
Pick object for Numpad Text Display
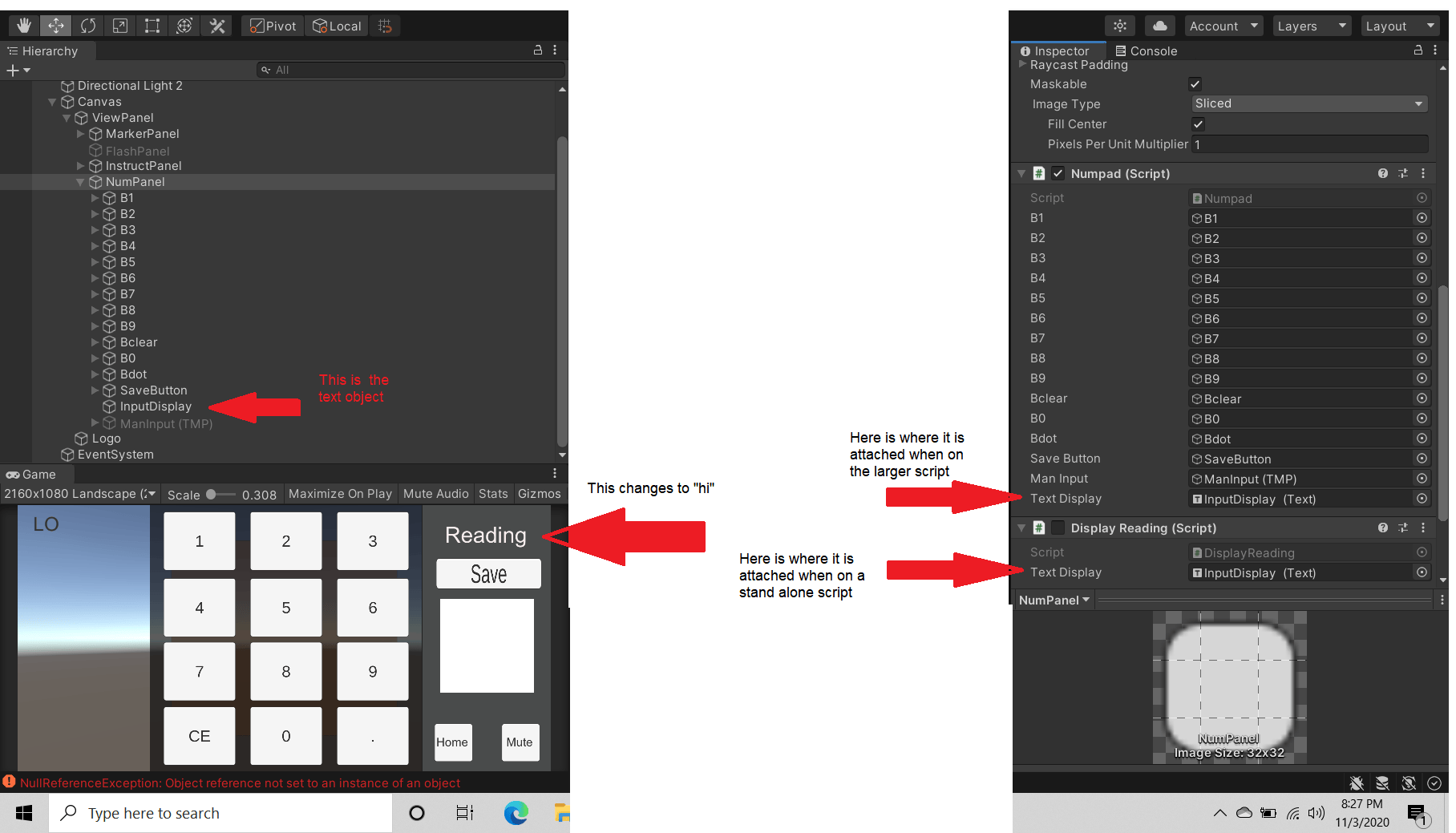point(1422,499)
